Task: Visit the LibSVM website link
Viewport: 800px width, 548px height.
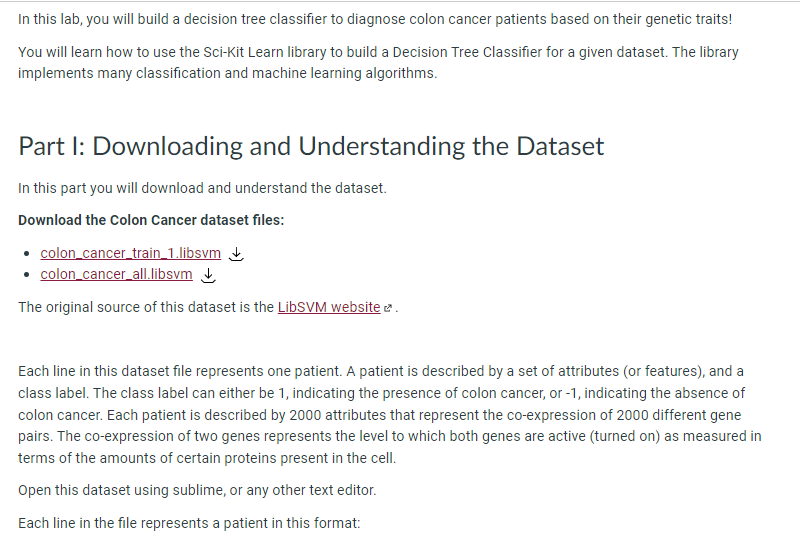Action: [329, 307]
